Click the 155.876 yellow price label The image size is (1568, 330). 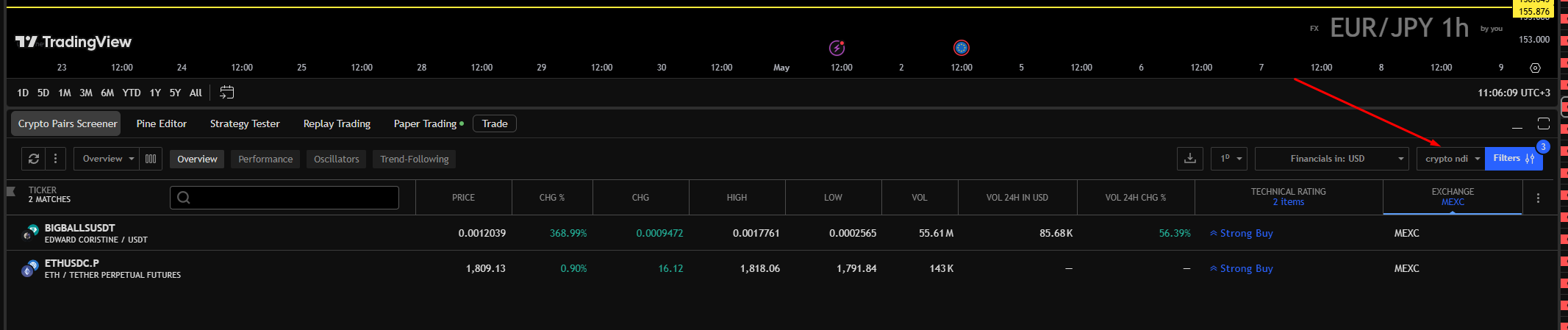[x=1534, y=11]
